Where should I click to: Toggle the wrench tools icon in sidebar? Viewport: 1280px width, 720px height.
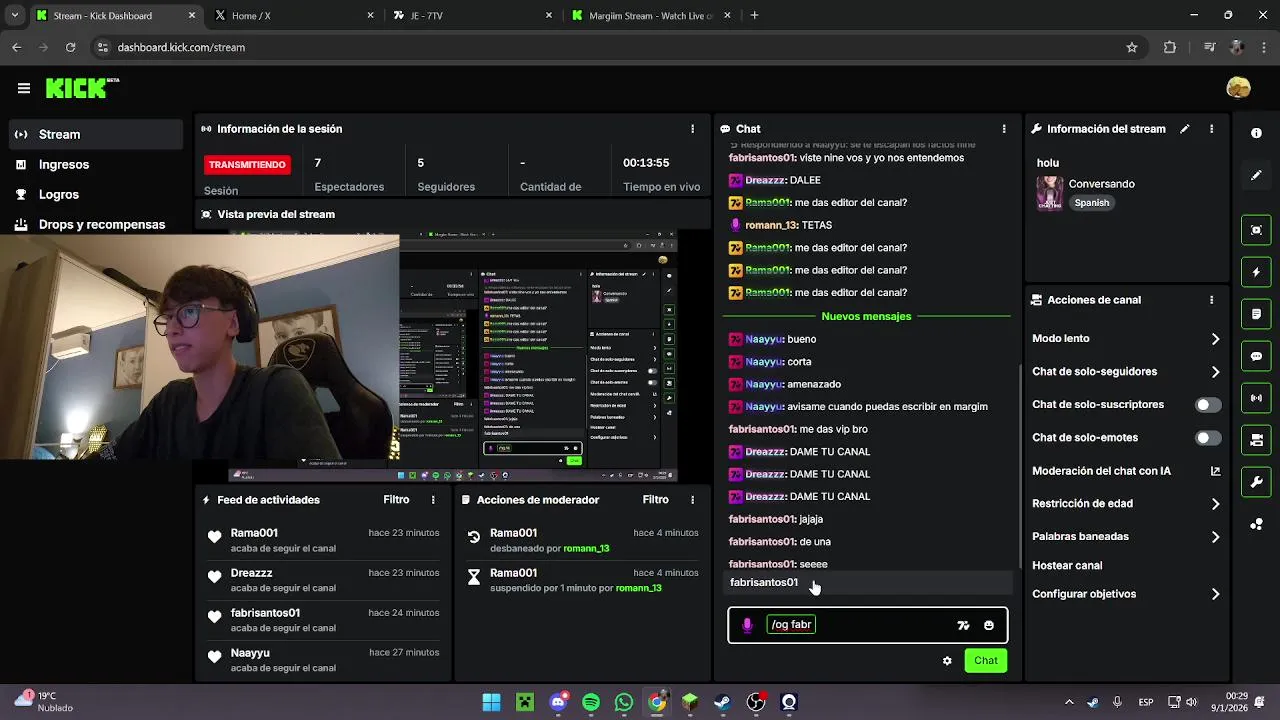coord(1257,482)
